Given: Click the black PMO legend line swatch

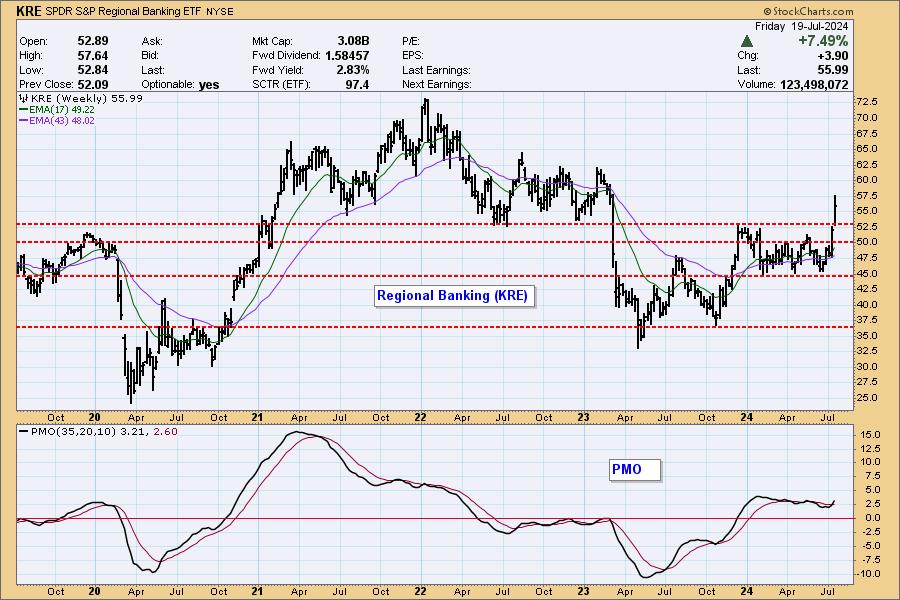Looking at the screenshot, I should point(24,431).
